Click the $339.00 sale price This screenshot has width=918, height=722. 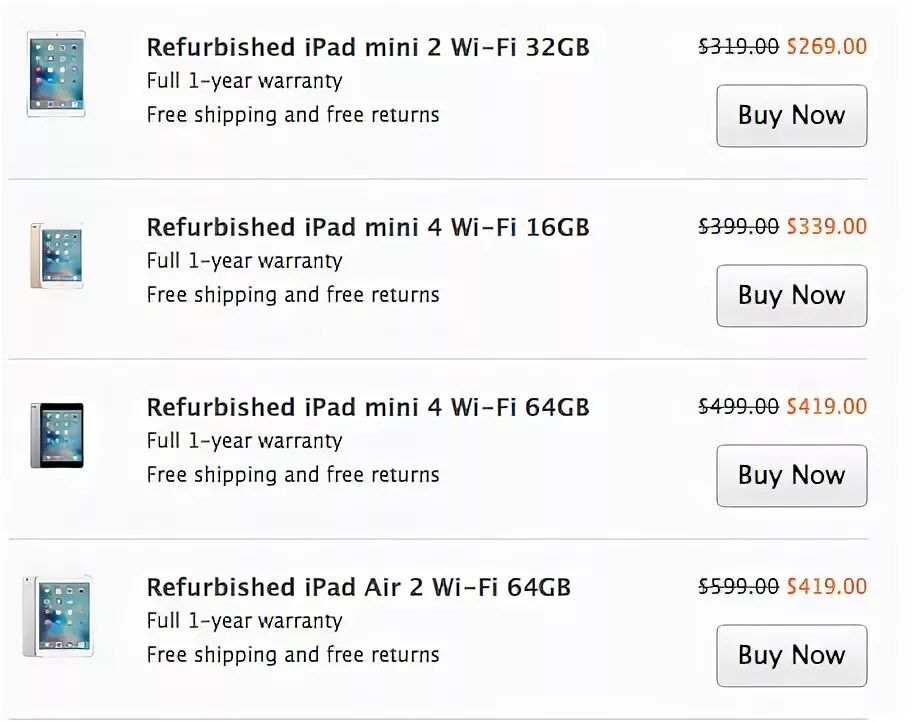click(x=827, y=226)
